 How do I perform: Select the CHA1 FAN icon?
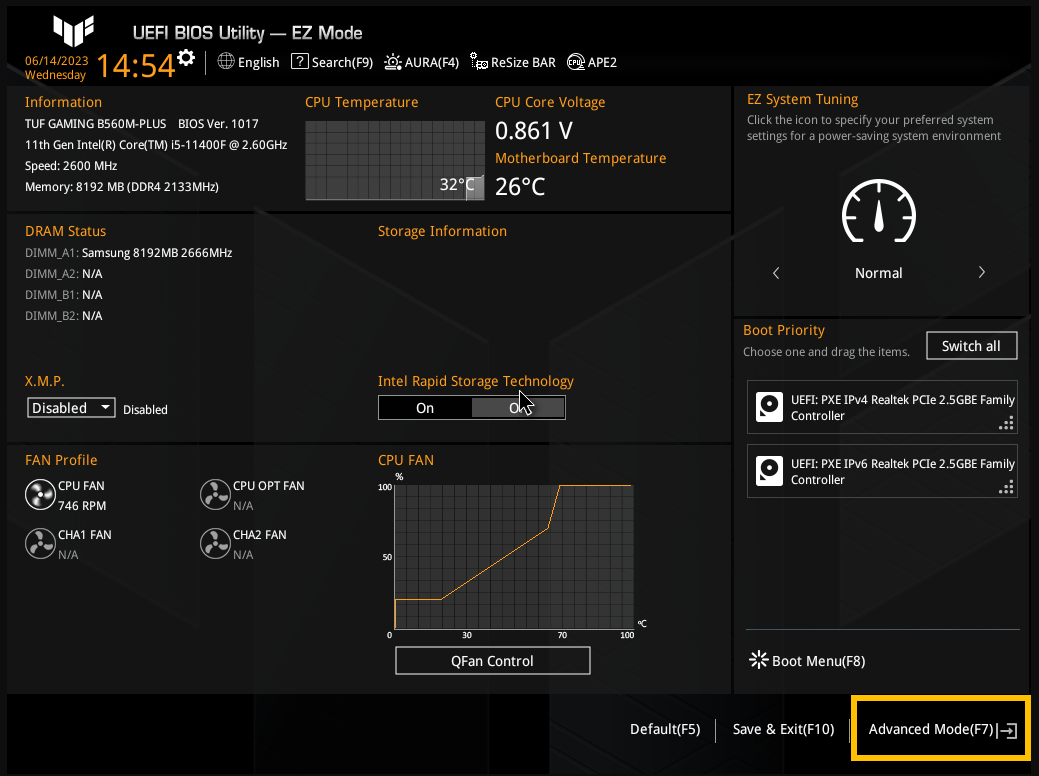click(x=40, y=544)
